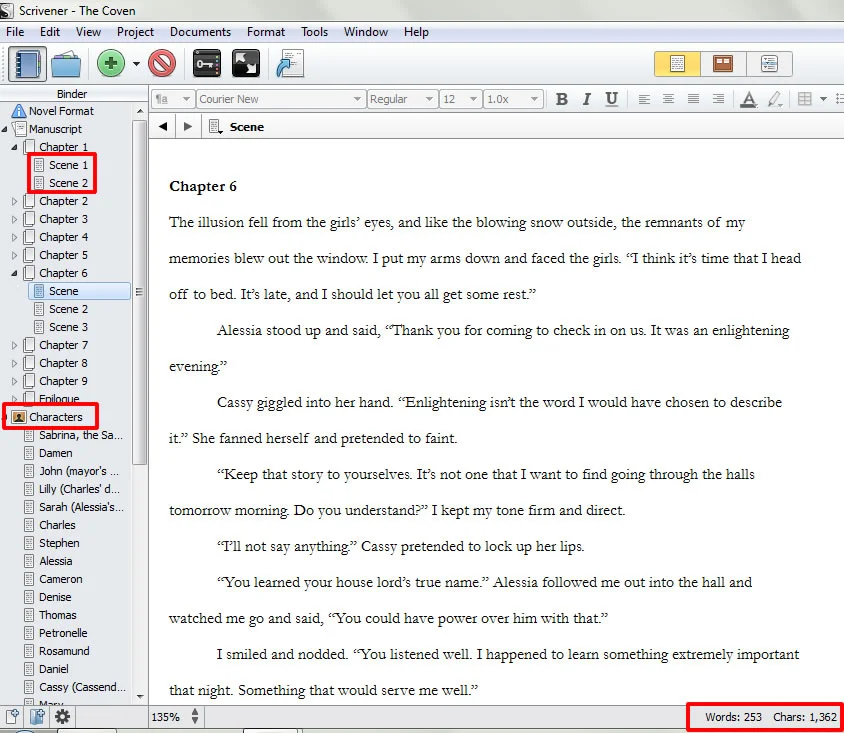This screenshot has height=733, width=844.
Task: Expand Chapter 9 in binder
Action: [15, 381]
